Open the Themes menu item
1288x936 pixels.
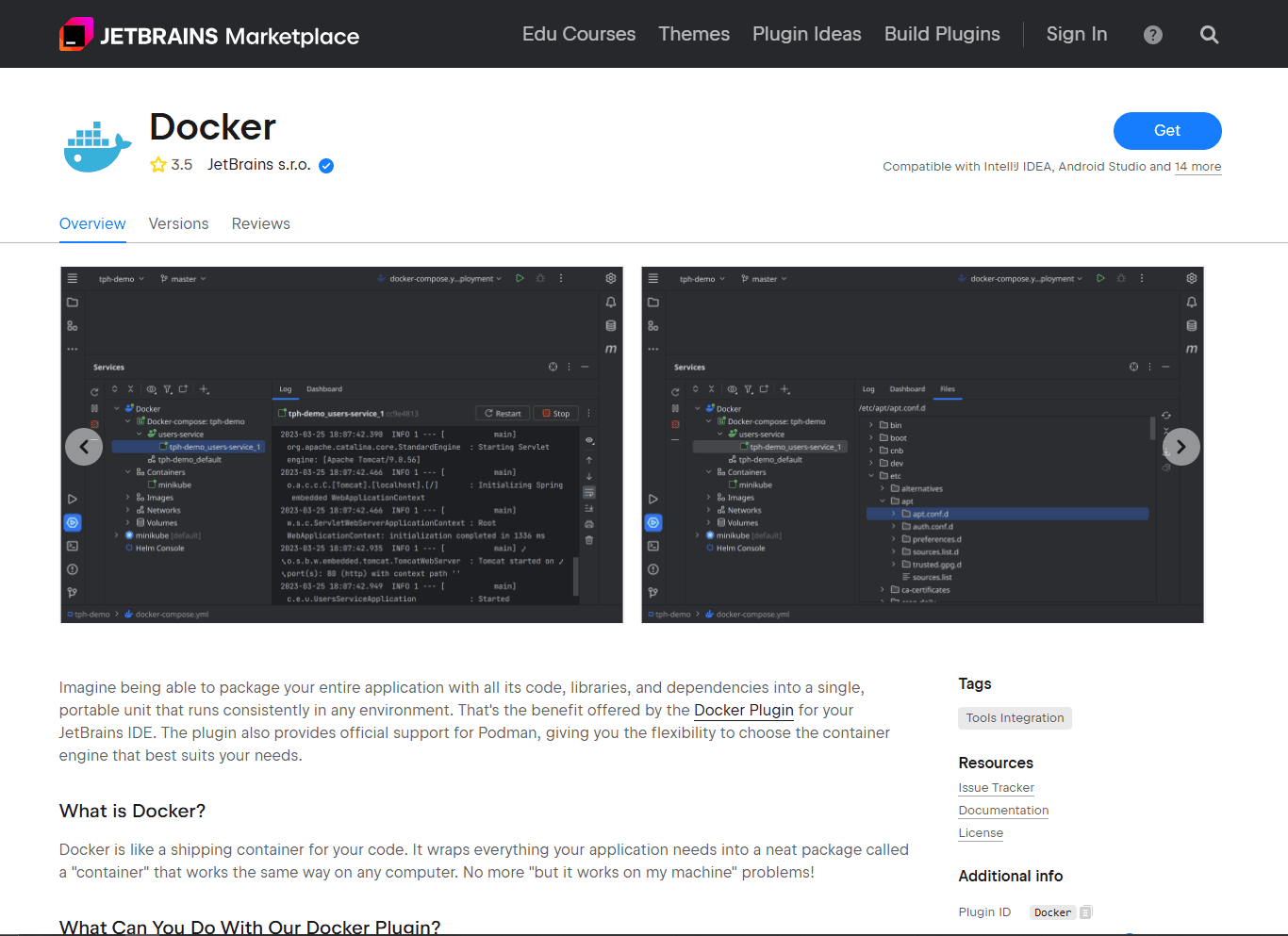[694, 34]
